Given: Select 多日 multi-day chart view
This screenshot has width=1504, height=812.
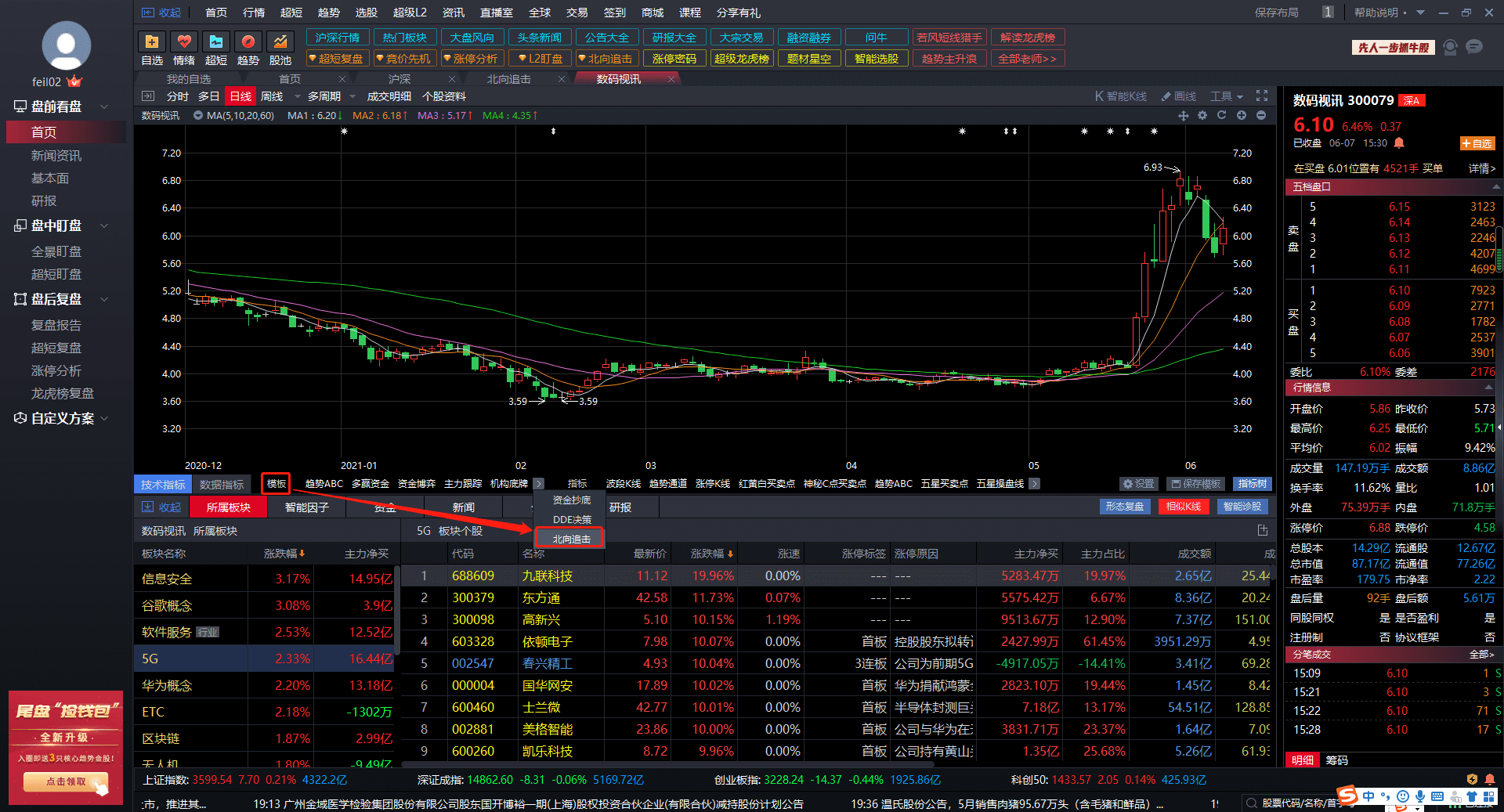Looking at the screenshot, I should click(x=209, y=96).
